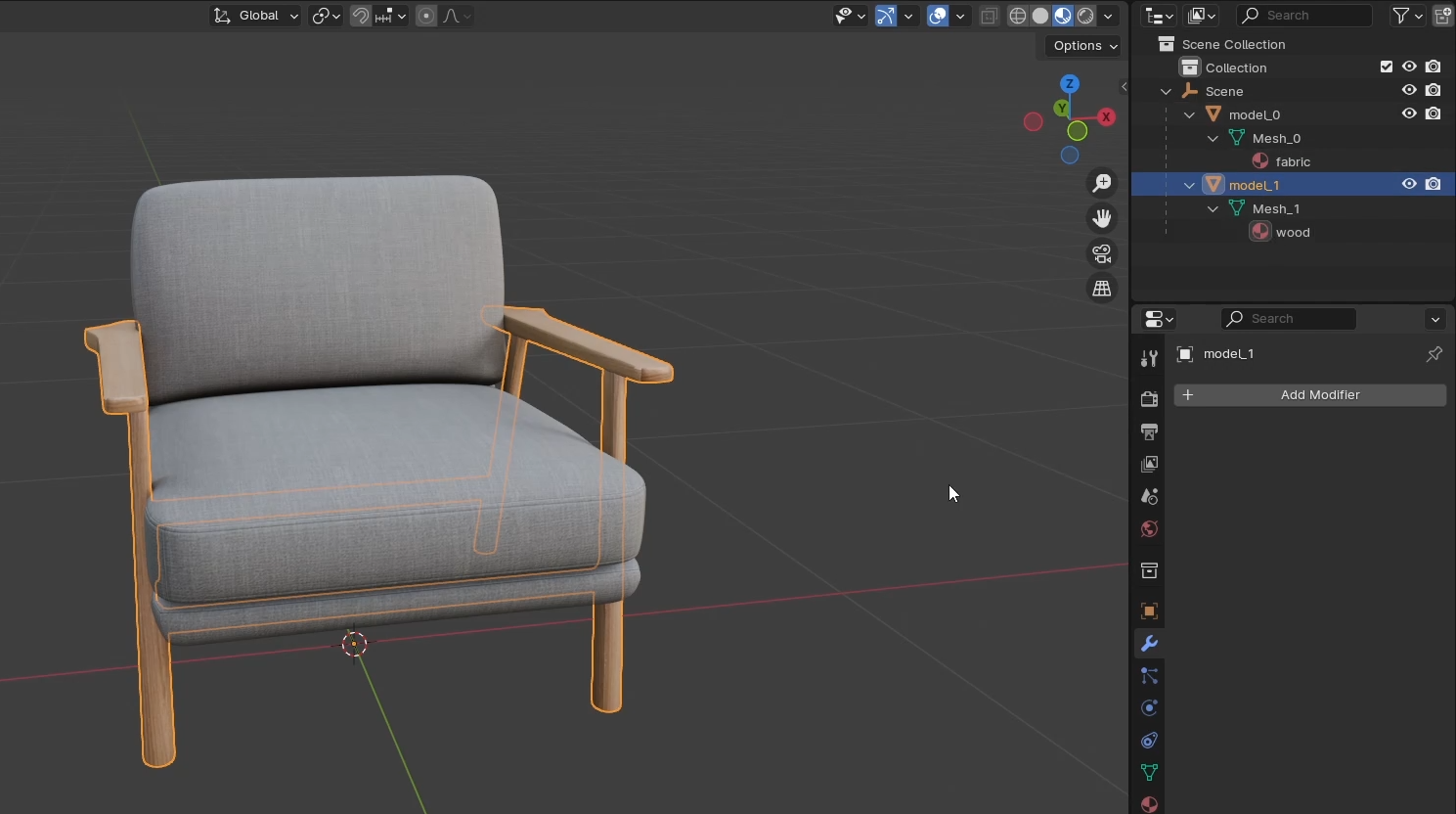1456x814 pixels.
Task: Click the viewport zoom magnifier icon
Action: click(x=1102, y=183)
